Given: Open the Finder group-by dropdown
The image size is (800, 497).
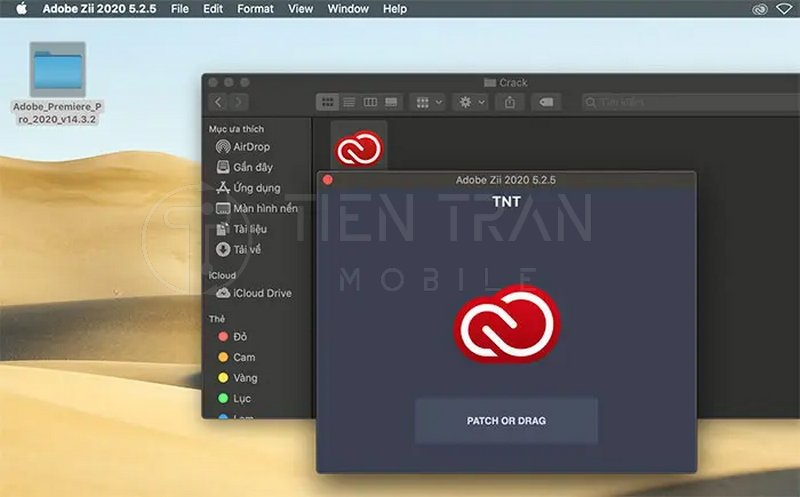Looking at the screenshot, I should pos(429,102).
